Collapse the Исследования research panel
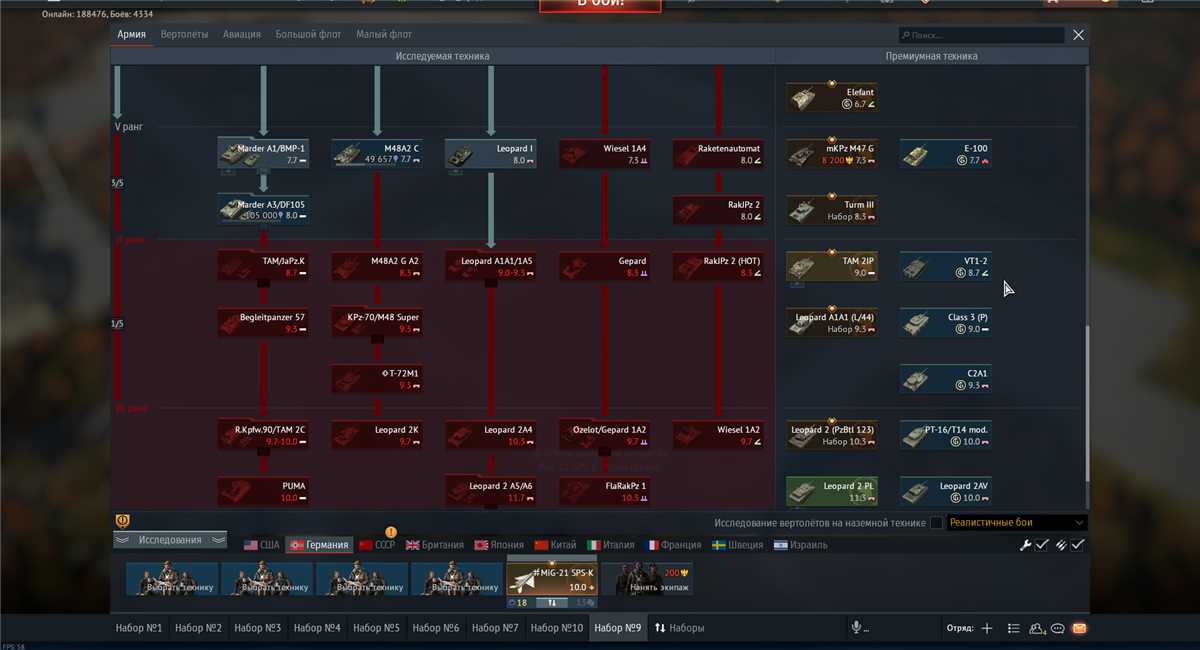The width and height of the screenshot is (1200, 650). pyautogui.click(x=170, y=540)
